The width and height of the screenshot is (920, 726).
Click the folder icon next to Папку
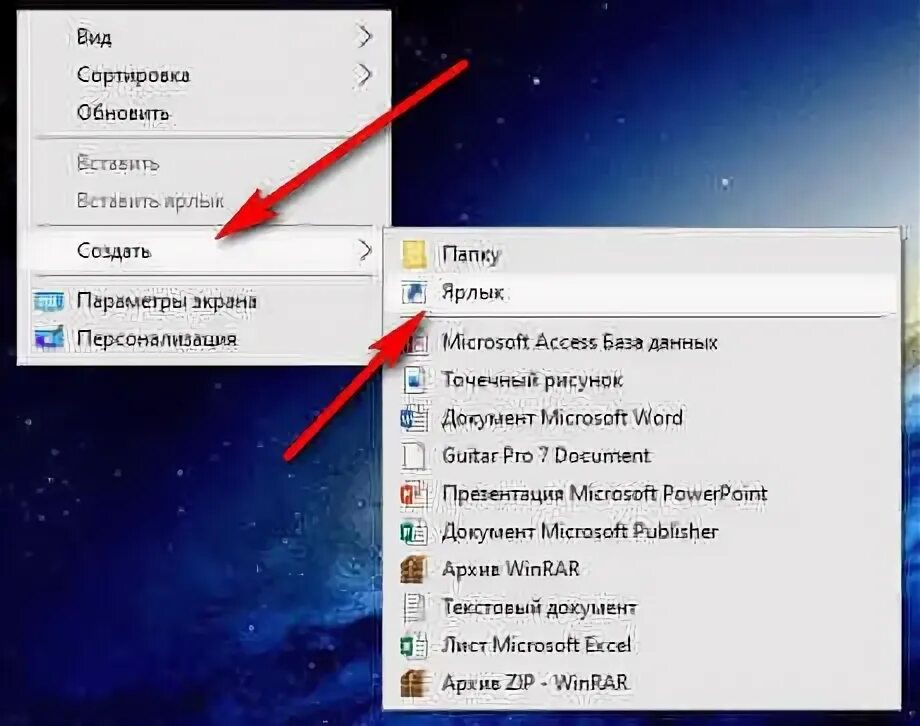click(x=414, y=255)
